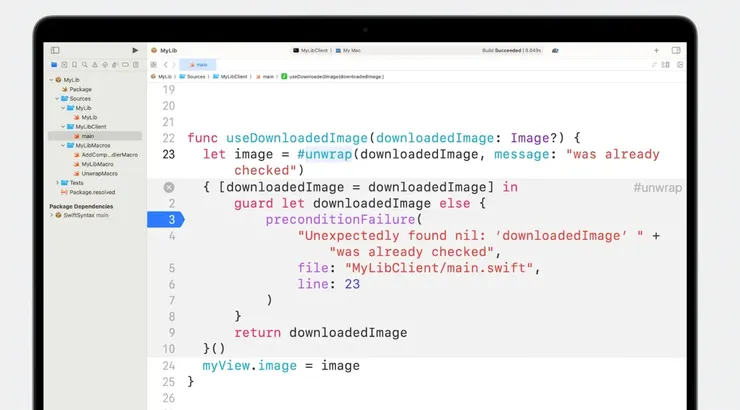Select the main editor tab

[198, 65]
